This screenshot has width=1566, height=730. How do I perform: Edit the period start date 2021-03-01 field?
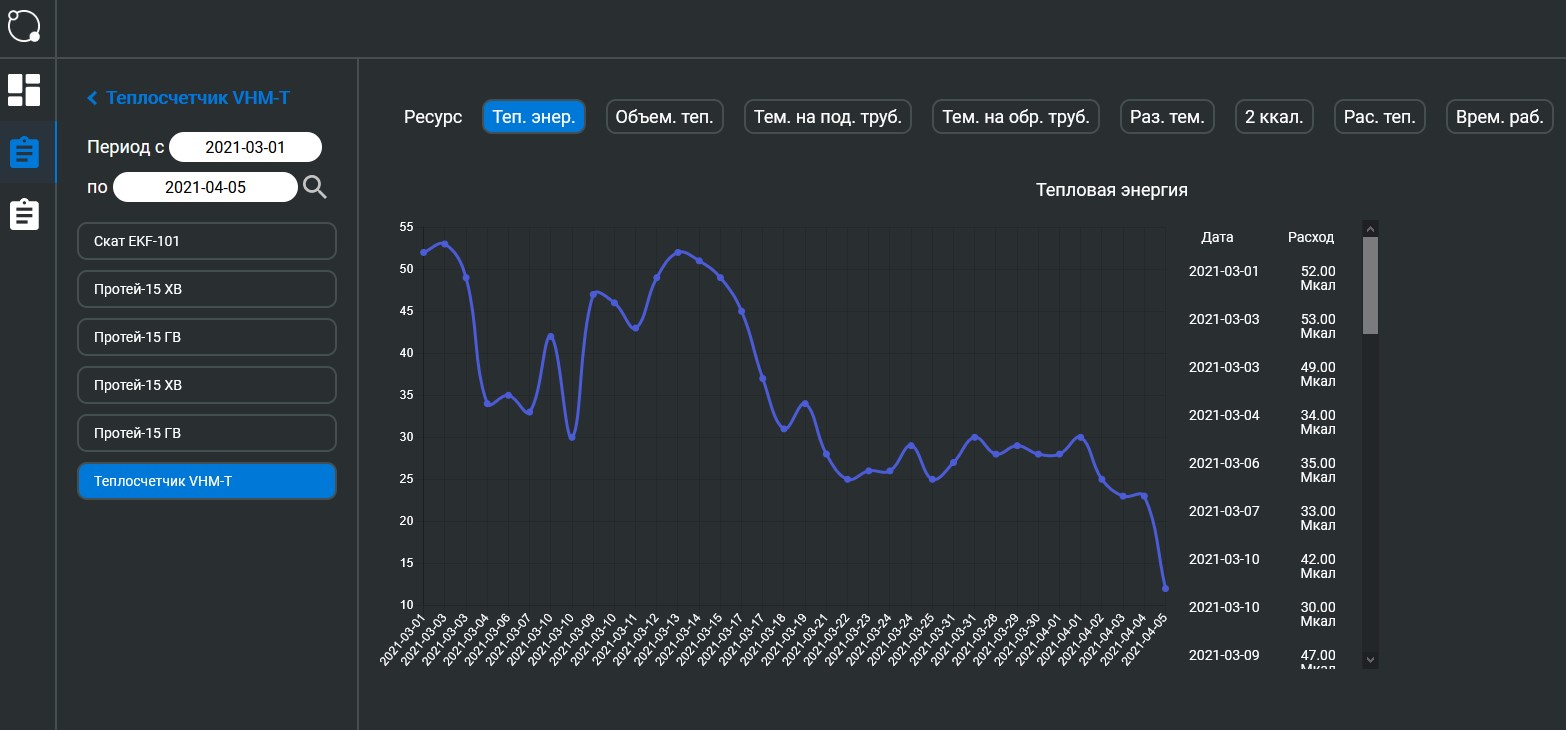click(x=246, y=147)
